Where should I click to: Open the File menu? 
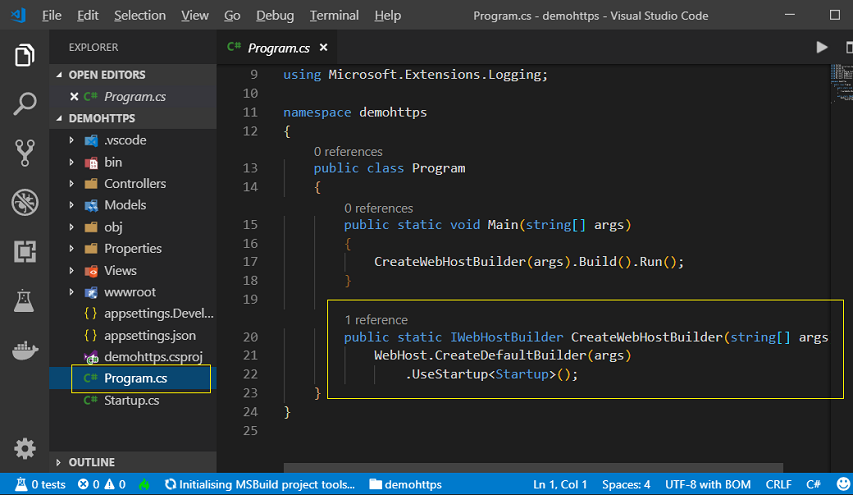tap(52, 15)
